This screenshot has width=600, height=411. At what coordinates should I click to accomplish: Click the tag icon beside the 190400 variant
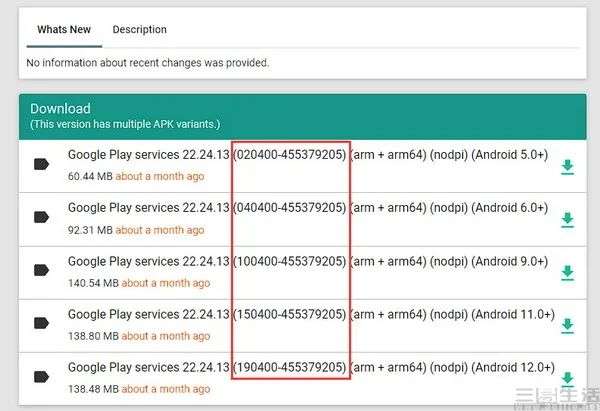click(41, 377)
